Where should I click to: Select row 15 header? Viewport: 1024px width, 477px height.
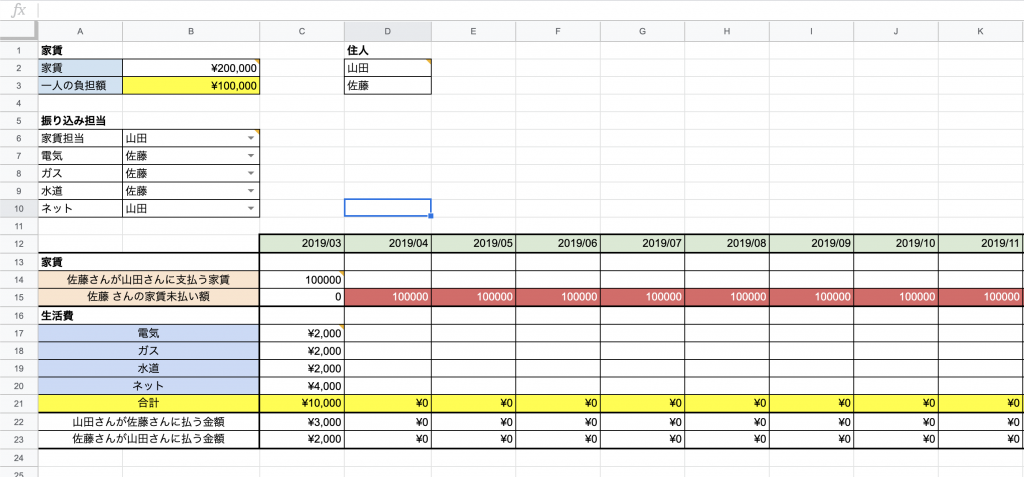19,297
